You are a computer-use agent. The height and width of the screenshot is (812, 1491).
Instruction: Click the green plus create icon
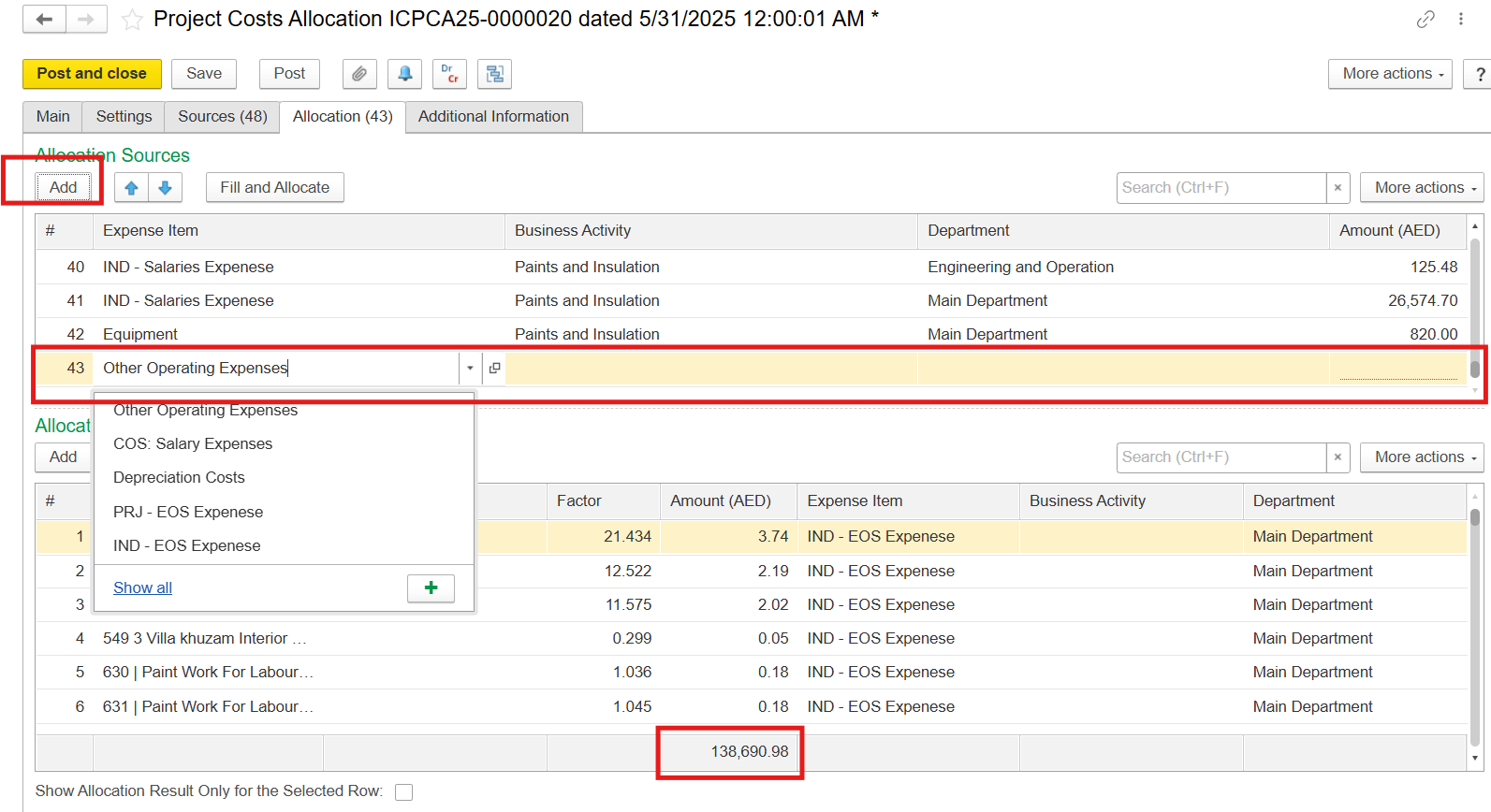click(431, 587)
